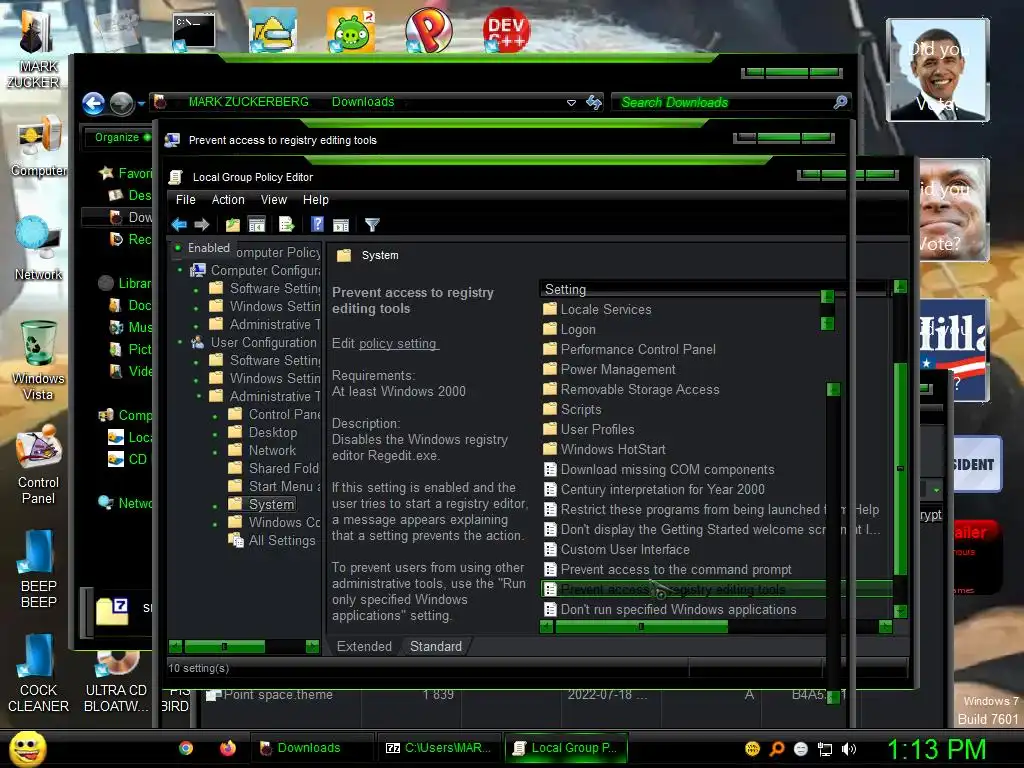Screen dimensions: 1024x768
Task: Click the Back arrow in Group Policy toolbar
Action: click(x=179, y=225)
